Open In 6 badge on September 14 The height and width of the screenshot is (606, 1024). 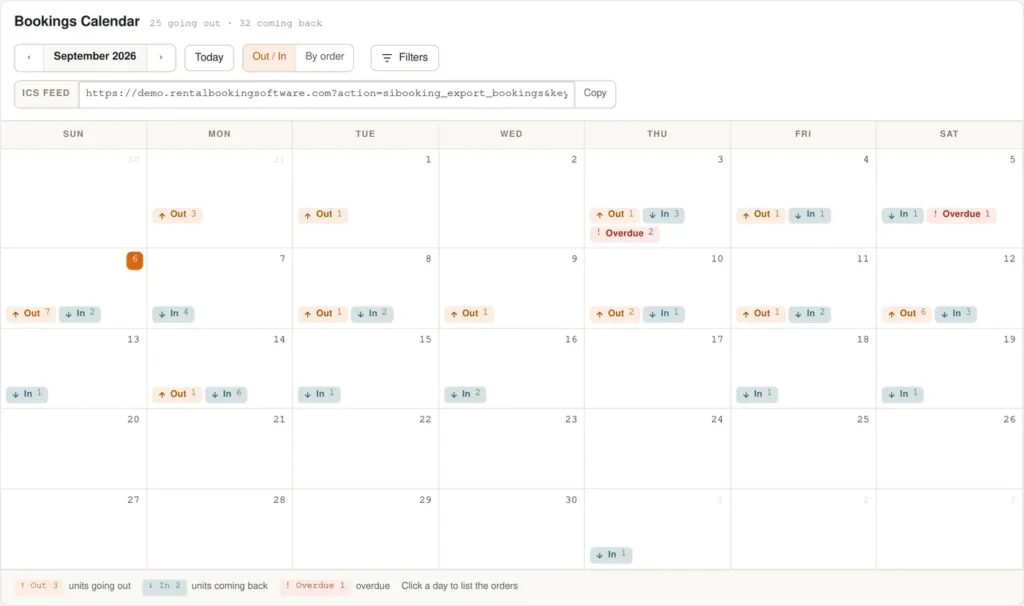pyautogui.click(x=226, y=394)
